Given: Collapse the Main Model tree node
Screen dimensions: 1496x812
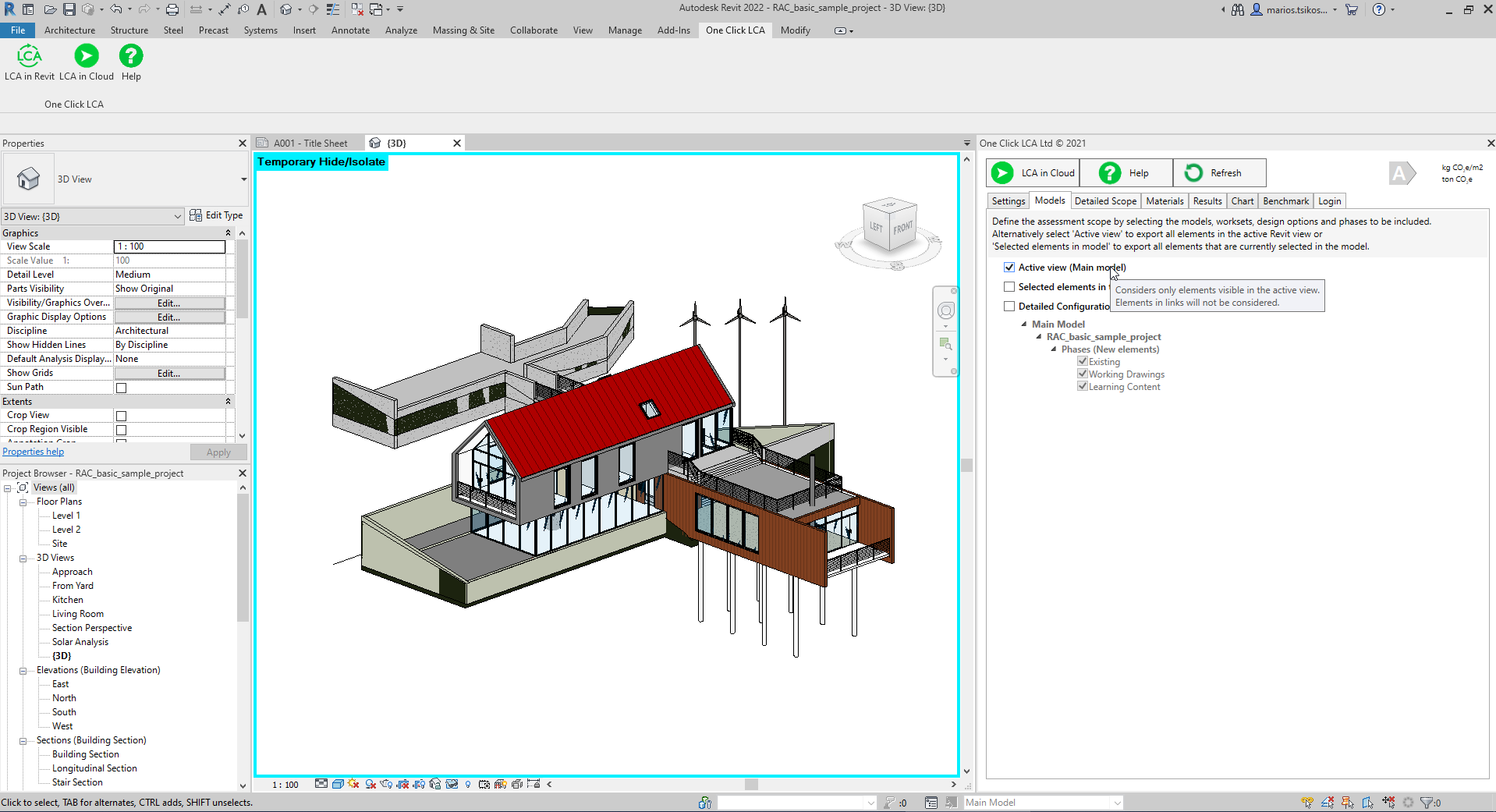Looking at the screenshot, I should pos(1024,324).
